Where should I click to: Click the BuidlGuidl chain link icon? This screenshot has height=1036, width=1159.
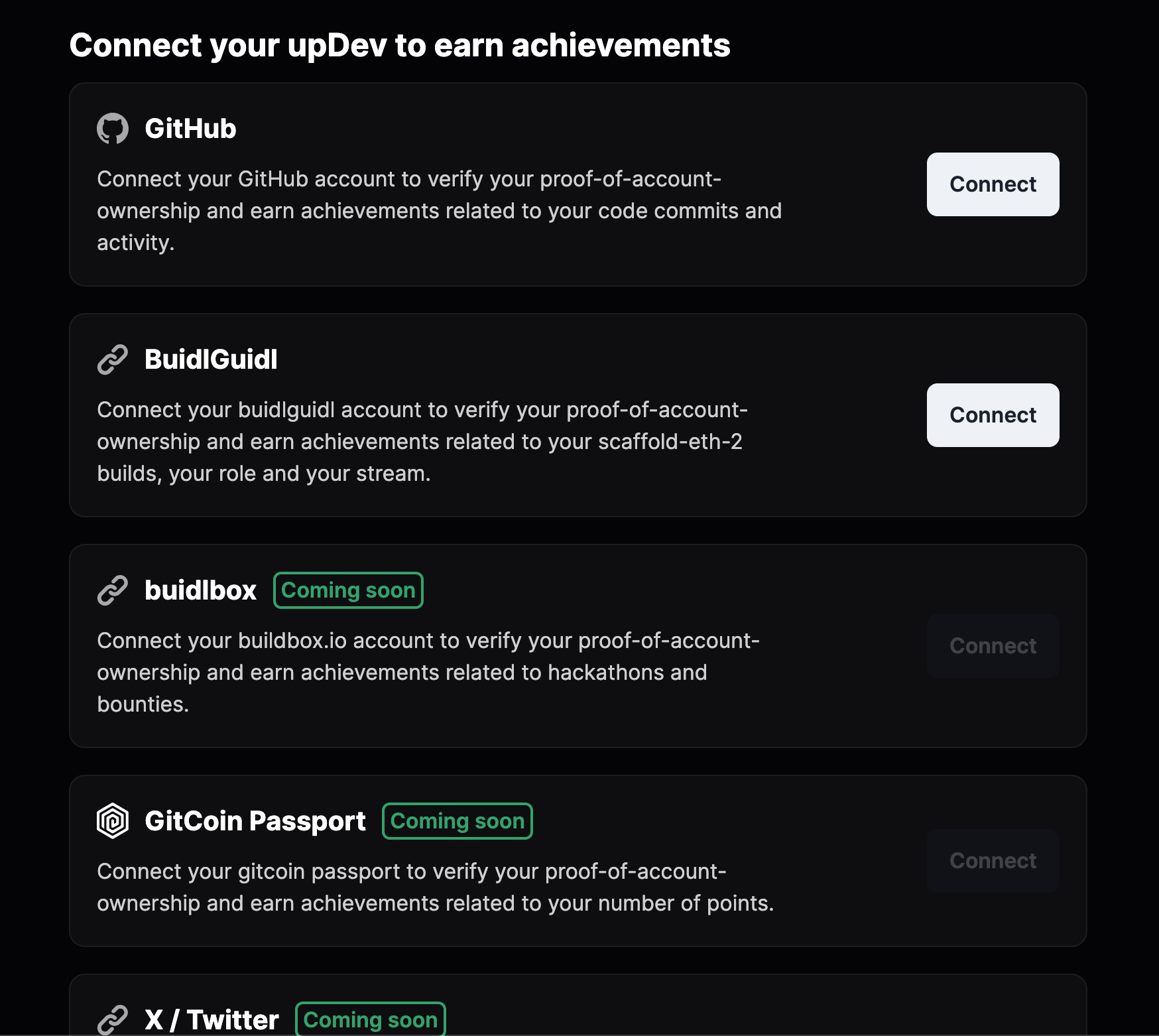coord(113,359)
